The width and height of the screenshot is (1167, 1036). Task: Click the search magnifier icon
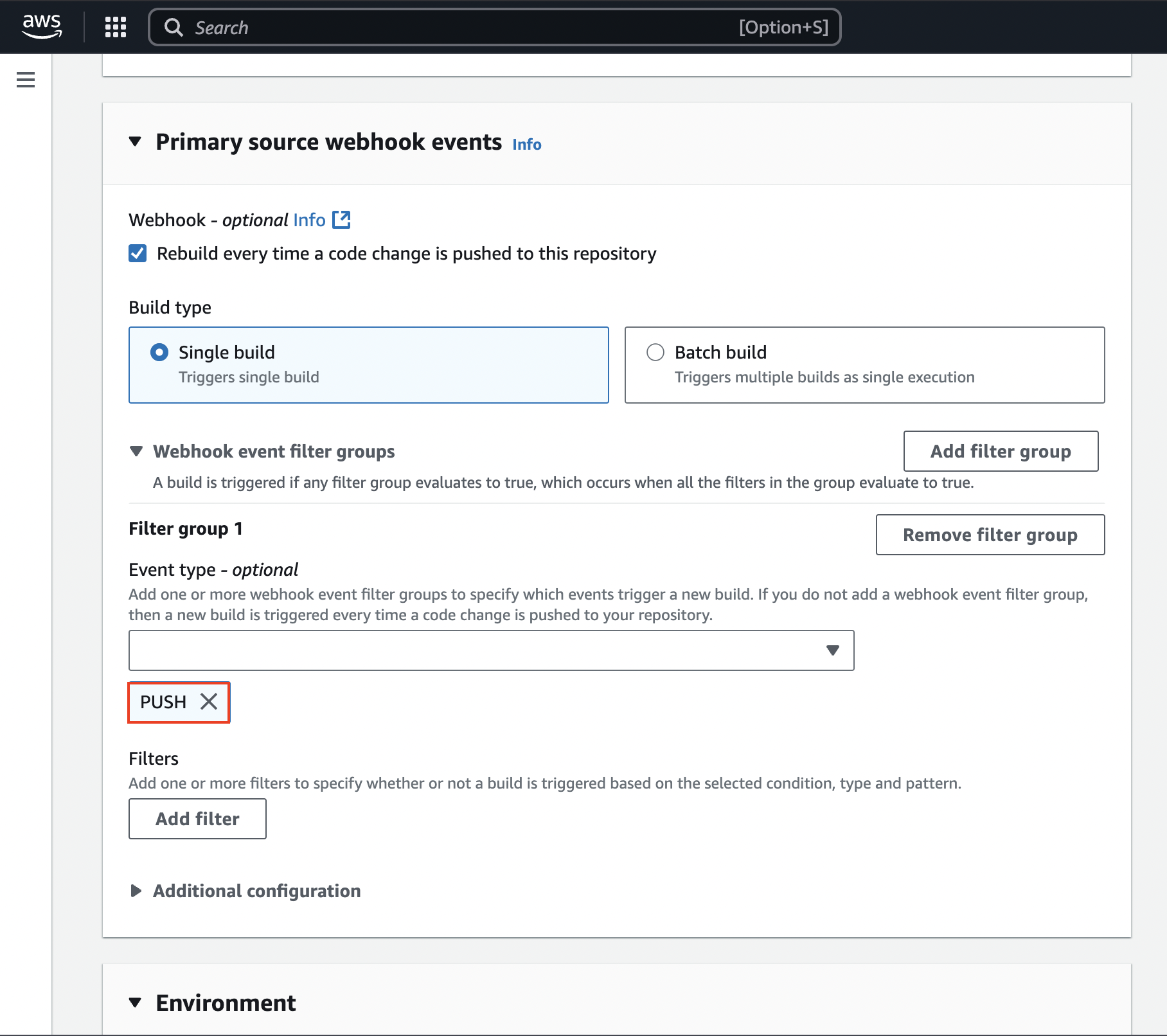tap(174, 27)
